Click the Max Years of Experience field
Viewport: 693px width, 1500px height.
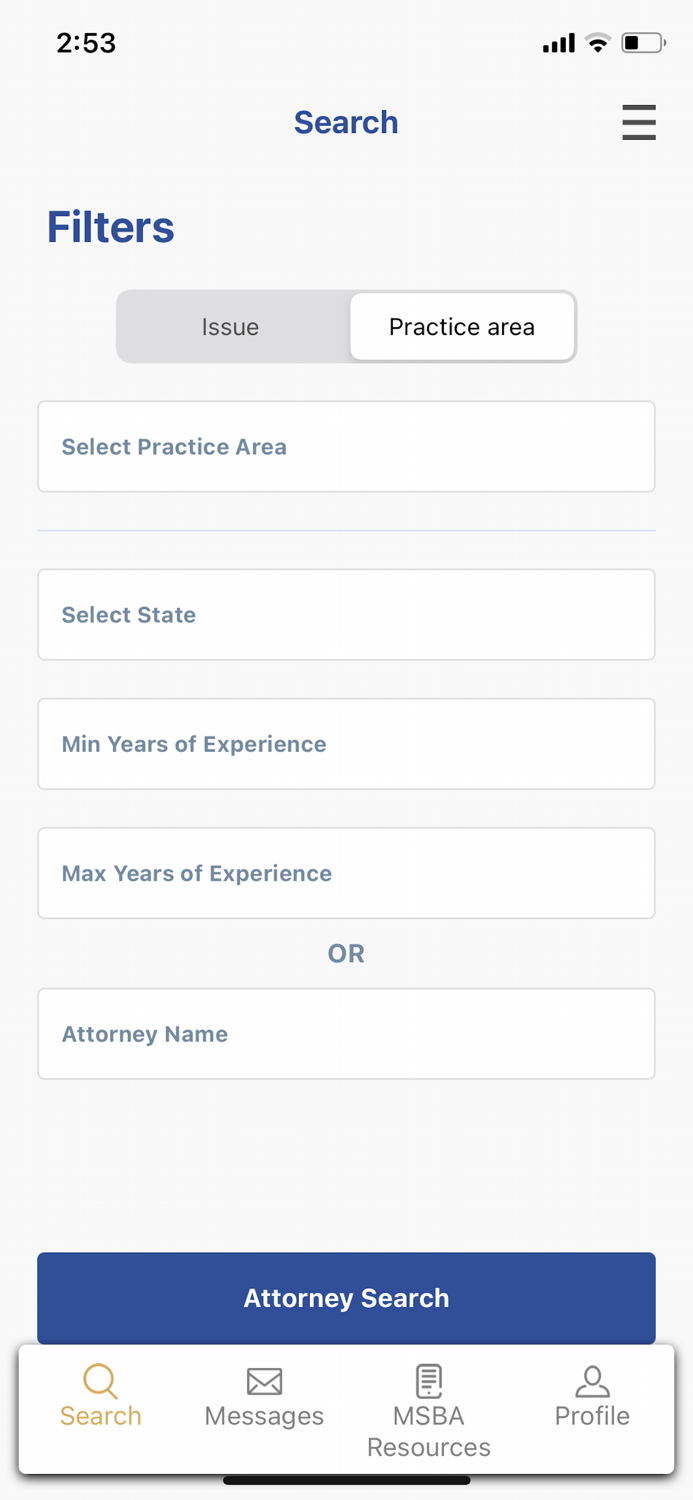click(x=346, y=873)
